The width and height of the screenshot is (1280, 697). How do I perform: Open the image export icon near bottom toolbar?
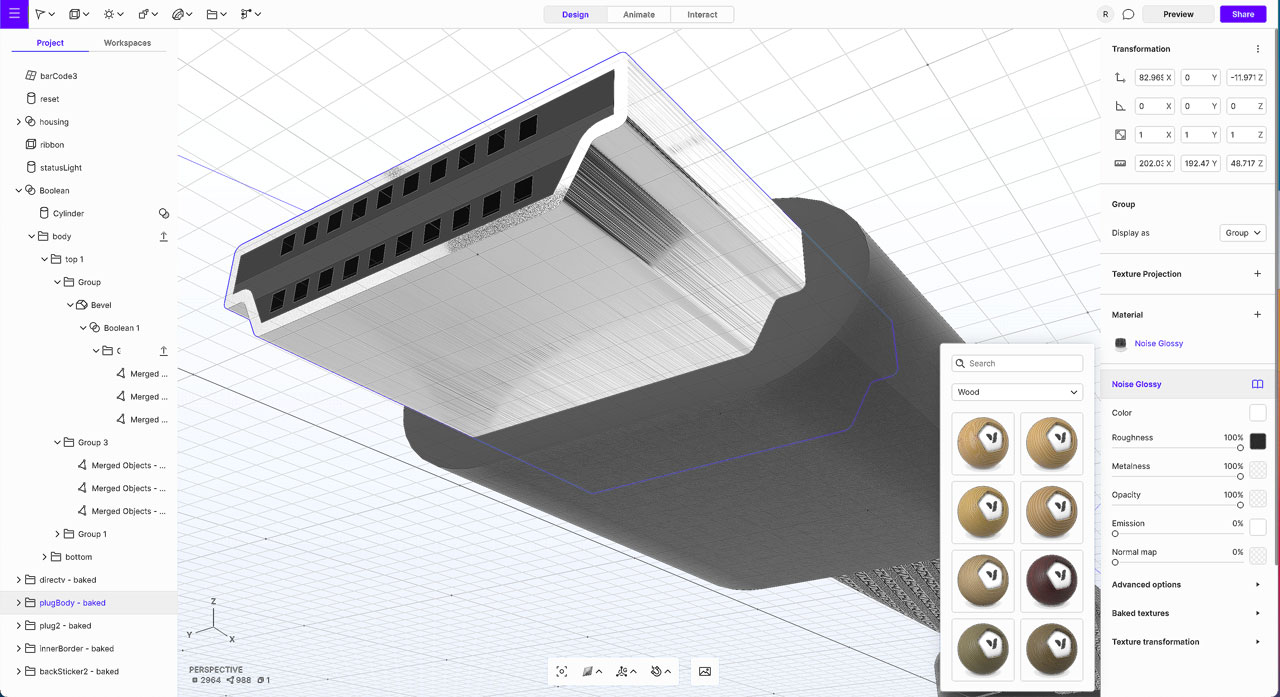point(704,672)
